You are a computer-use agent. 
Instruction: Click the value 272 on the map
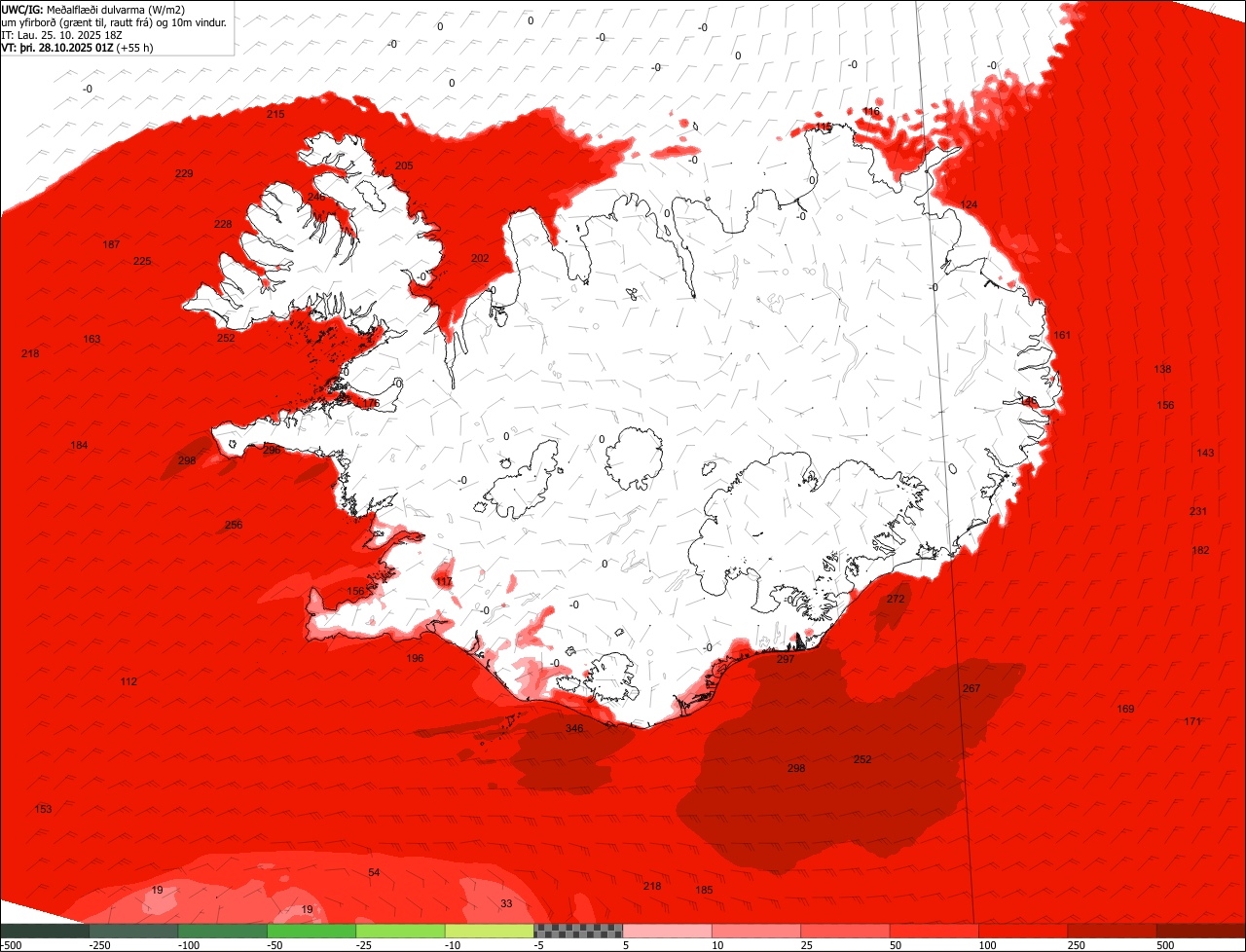(x=896, y=599)
